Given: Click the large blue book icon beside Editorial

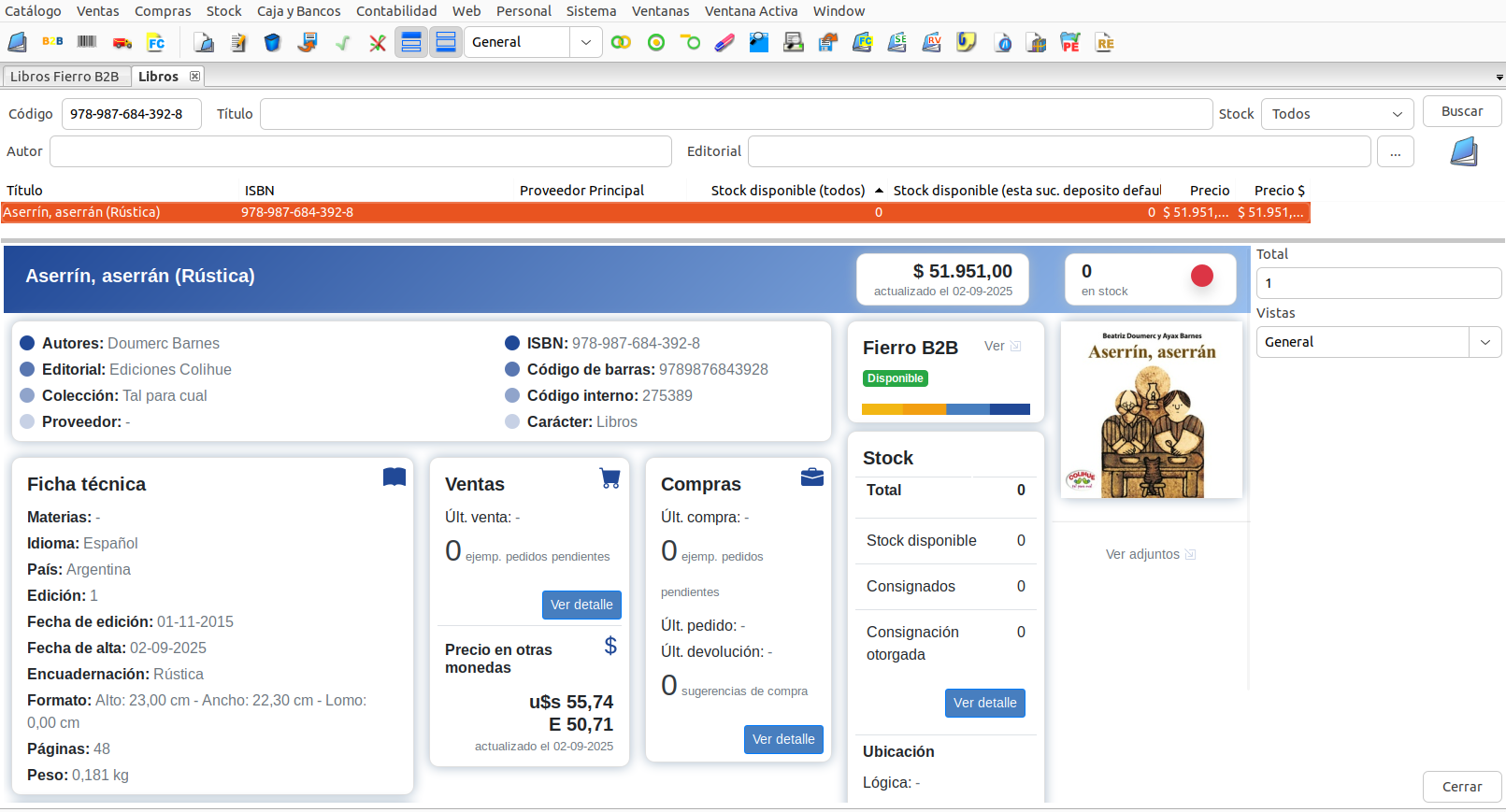Looking at the screenshot, I should click(x=1464, y=151).
